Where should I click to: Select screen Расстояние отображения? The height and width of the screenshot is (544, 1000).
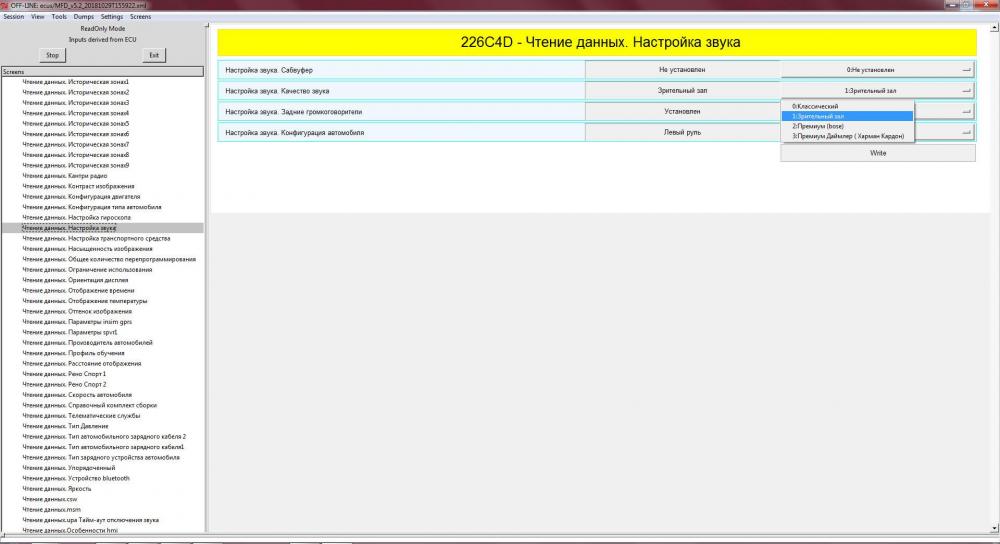click(x=82, y=364)
